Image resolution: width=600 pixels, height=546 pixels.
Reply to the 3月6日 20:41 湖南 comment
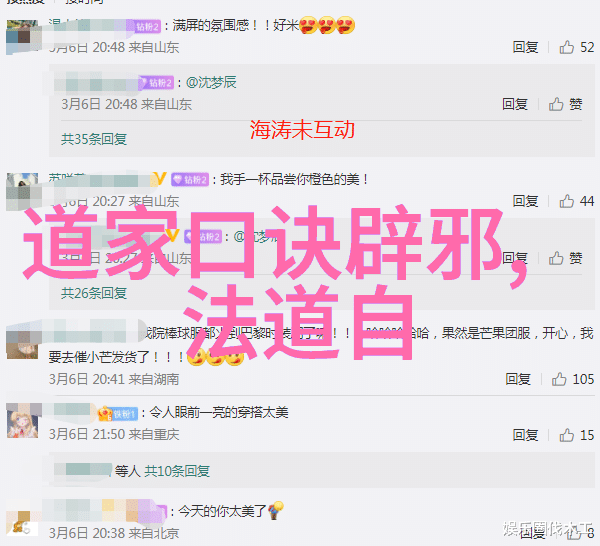(x=518, y=379)
